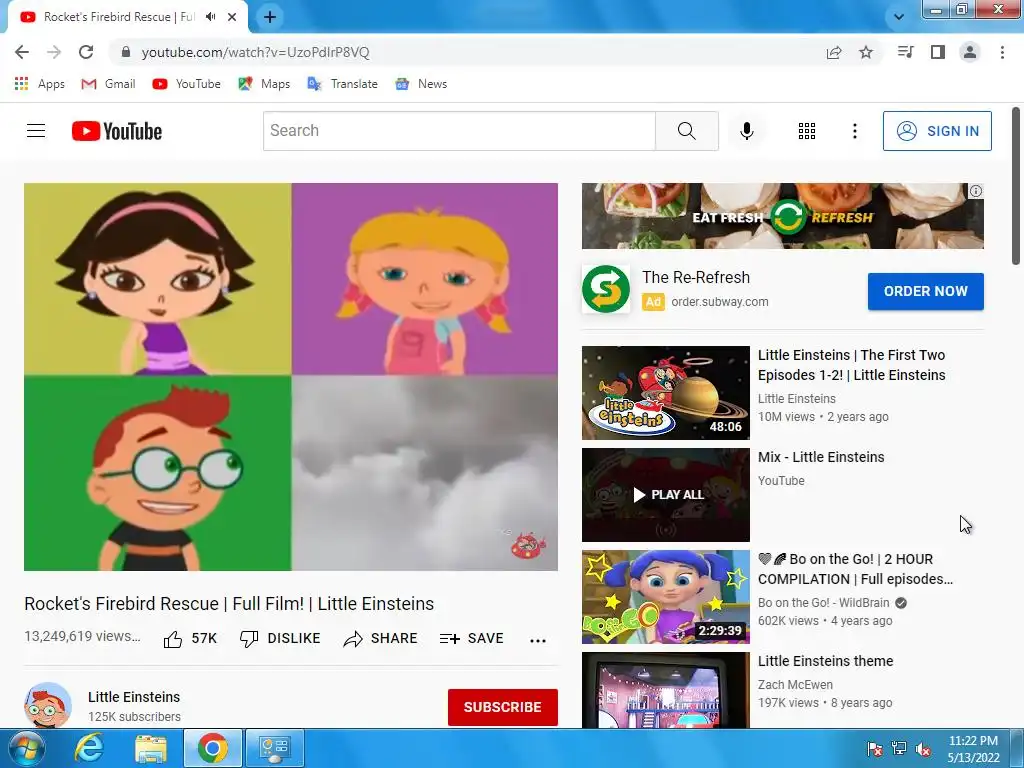Image resolution: width=1024 pixels, height=768 pixels.
Task: Share this page from the address bar
Action: [834, 52]
